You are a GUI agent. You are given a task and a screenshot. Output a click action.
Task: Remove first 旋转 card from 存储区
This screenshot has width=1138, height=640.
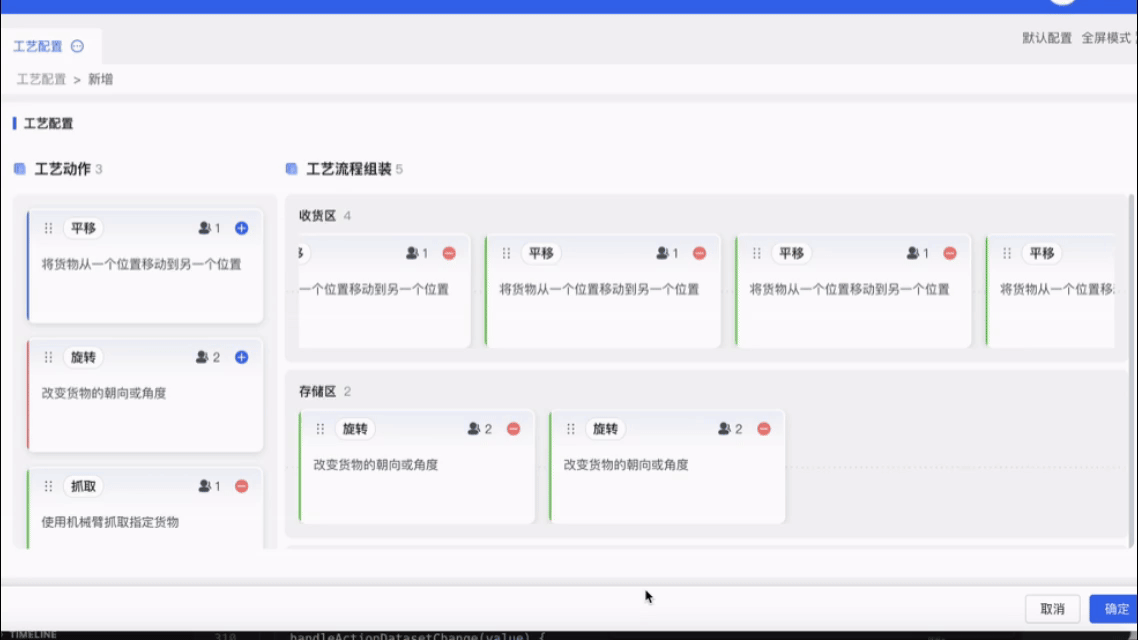513,429
